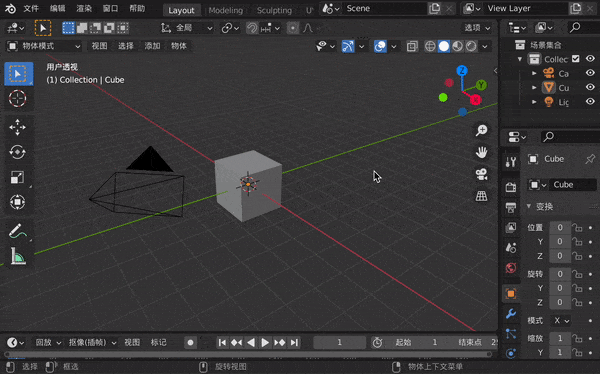The image size is (600, 374).
Task: Open the 物体模式 mode dropdown
Action: click(44, 46)
